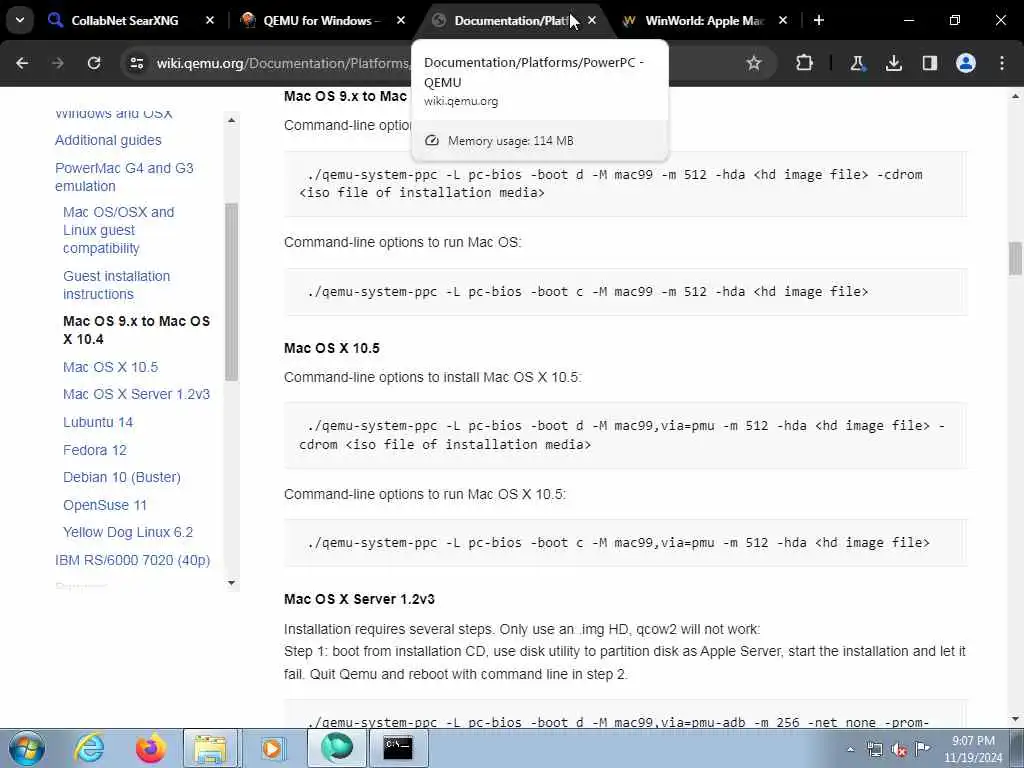The width and height of the screenshot is (1024, 768).
Task: Open the OpenSuse 11 sidebar link
Action: pos(104,505)
